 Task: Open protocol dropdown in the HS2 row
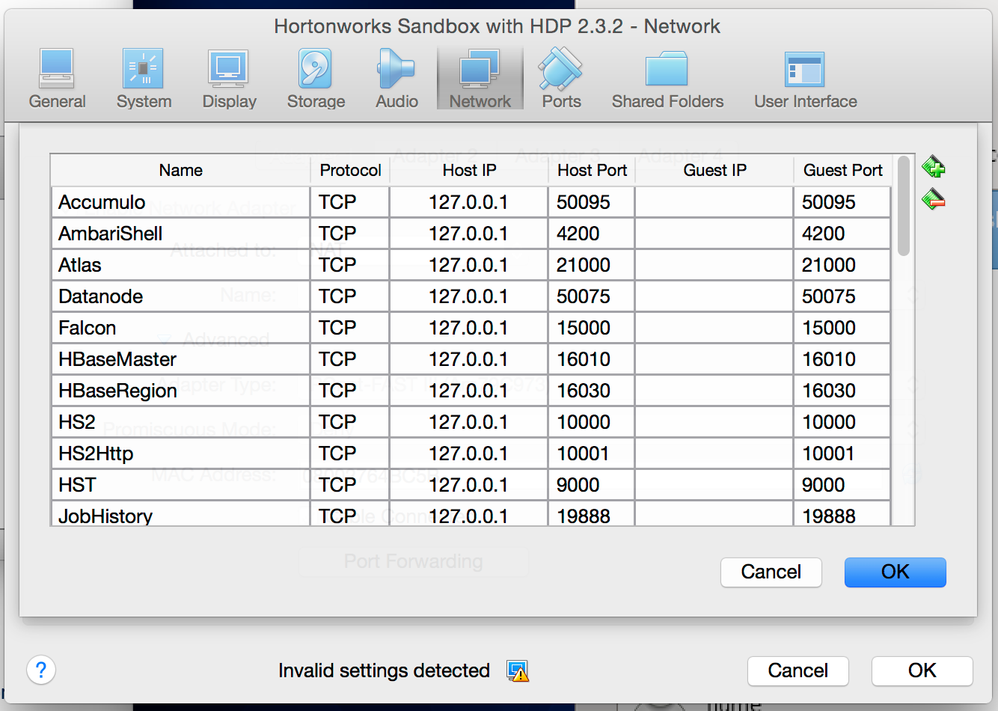click(x=350, y=422)
